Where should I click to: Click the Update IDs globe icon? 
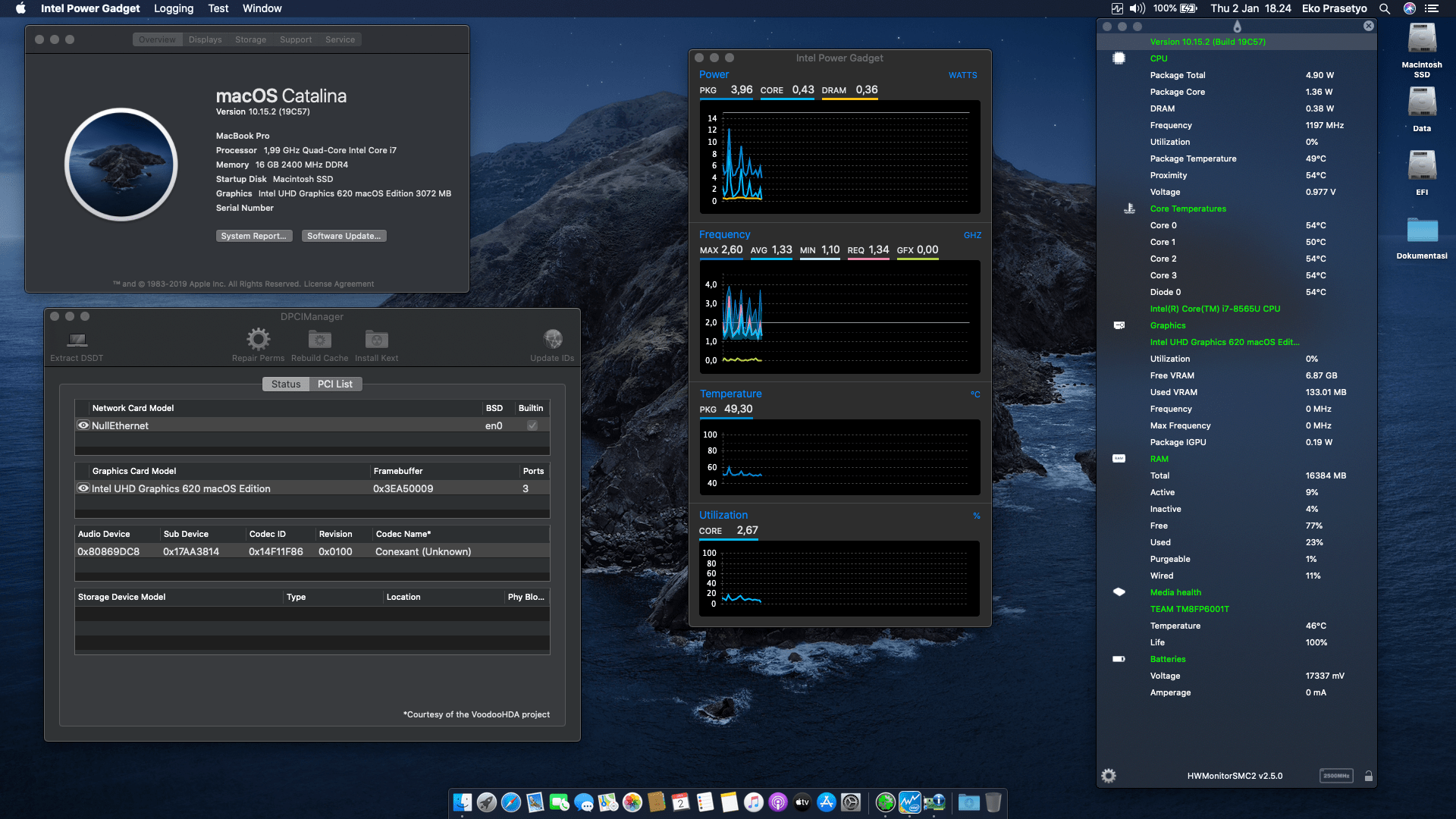click(553, 339)
